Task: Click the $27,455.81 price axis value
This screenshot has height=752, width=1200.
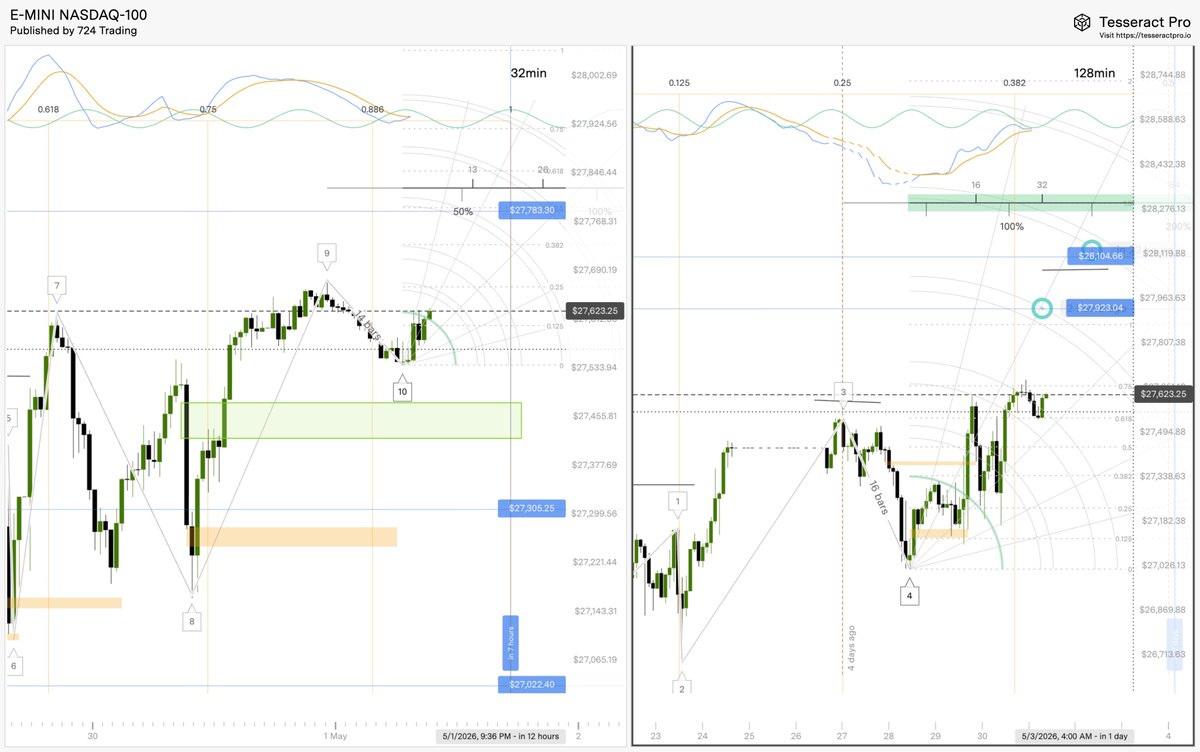Action: pyautogui.click(x=594, y=415)
